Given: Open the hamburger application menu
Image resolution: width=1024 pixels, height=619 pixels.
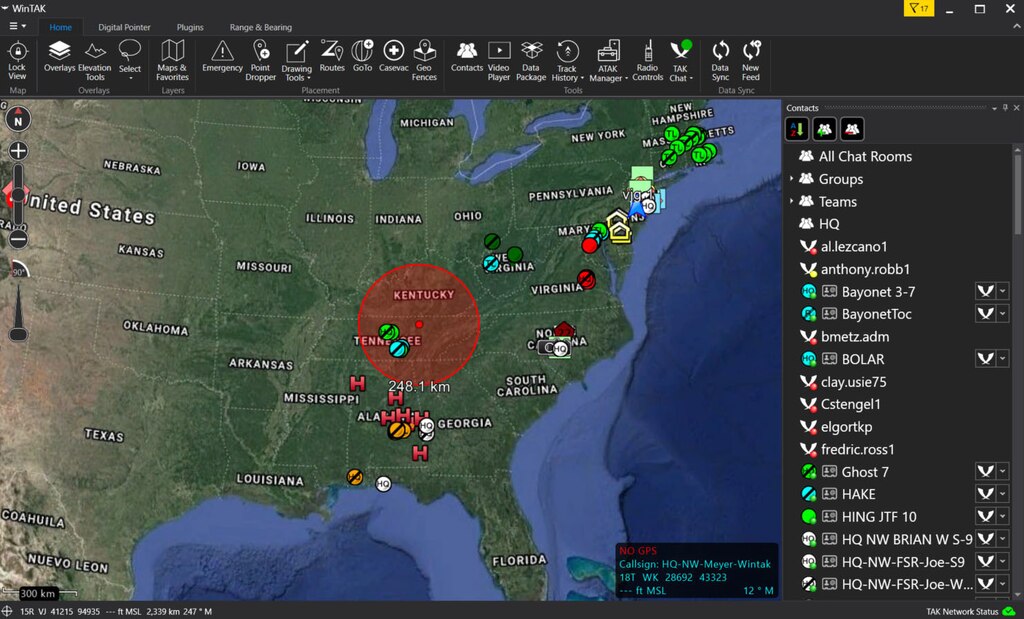Looking at the screenshot, I should pyautogui.click(x=18, y=26).
